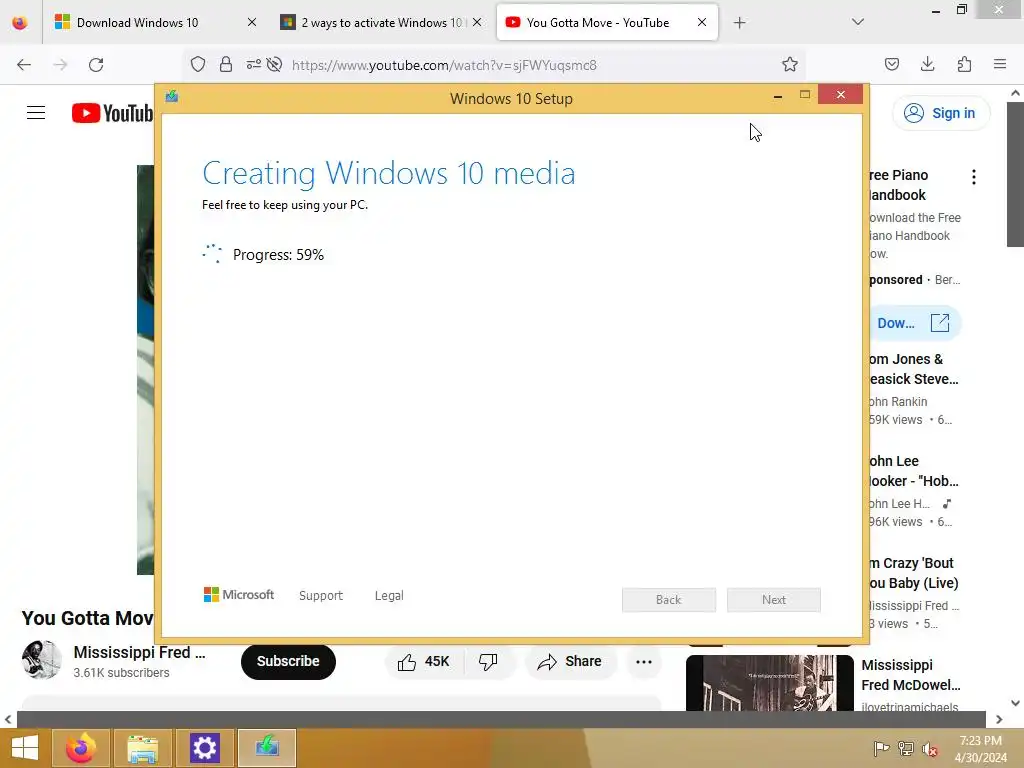Image resolution: width=1024 pixels, height=768 pixels.
Task: Like the video with thumbs up
Action: [x=424, y=662]
